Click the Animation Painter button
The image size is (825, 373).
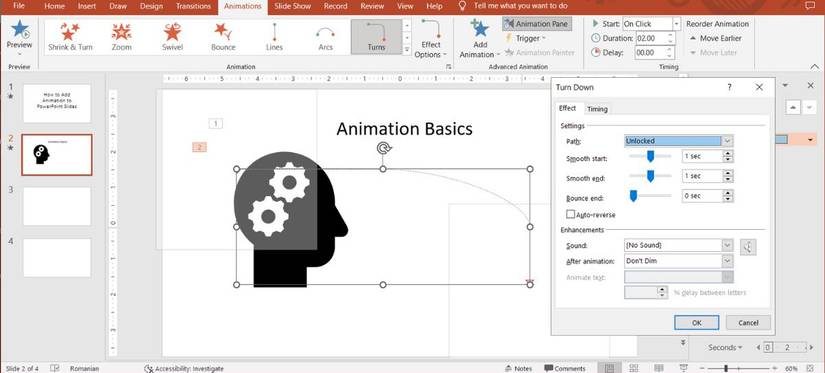point(540,52)
